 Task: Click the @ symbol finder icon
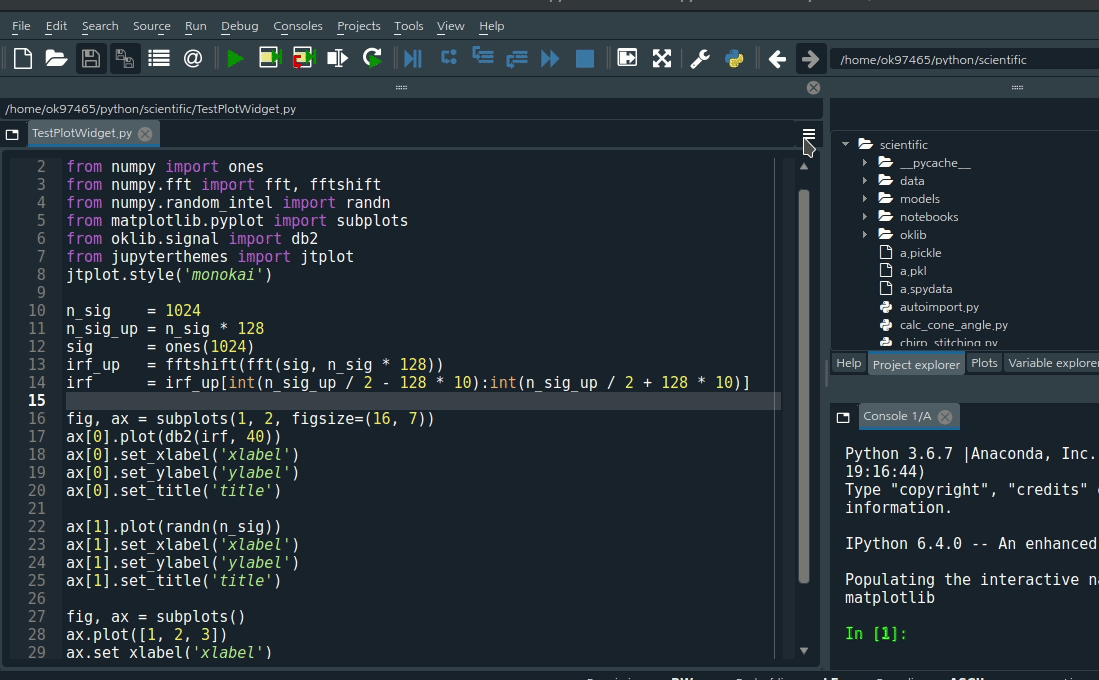(x=193, y=58)
